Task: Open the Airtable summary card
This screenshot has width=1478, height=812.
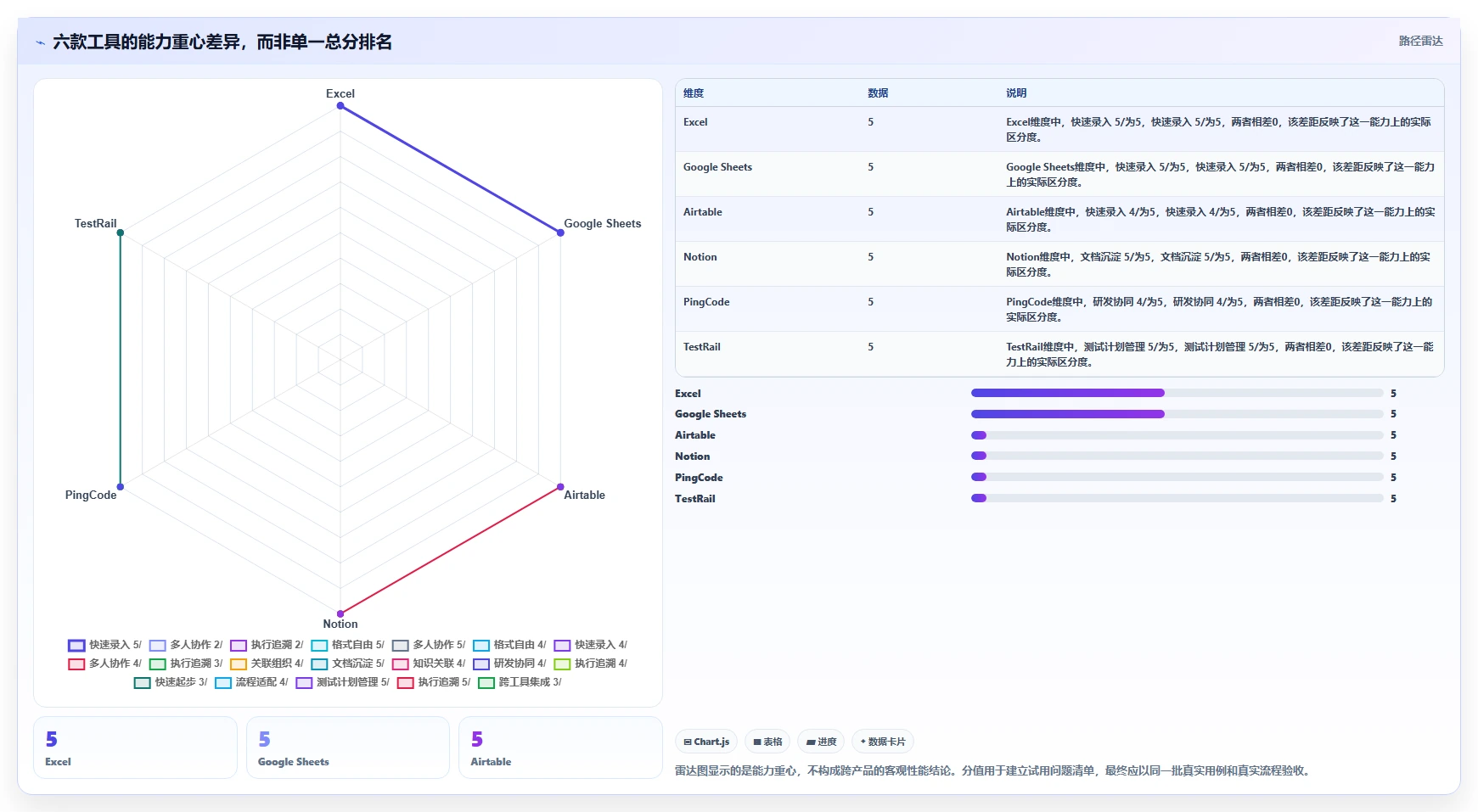Action: [560, 748]
